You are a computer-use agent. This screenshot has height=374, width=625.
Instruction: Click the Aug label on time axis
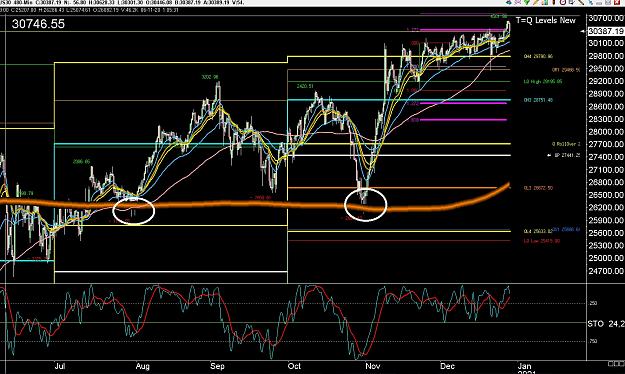(x=142, y=366)
